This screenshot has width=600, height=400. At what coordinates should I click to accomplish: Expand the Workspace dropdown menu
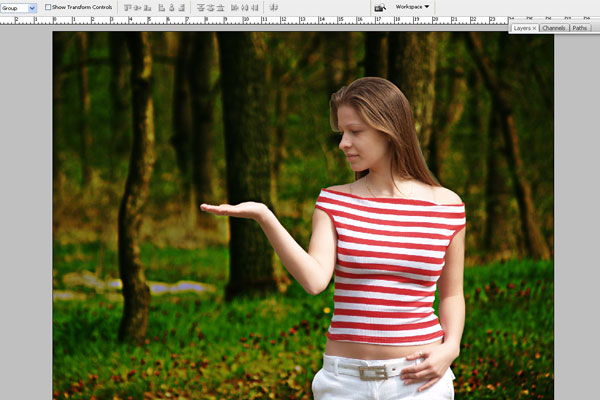click(412, 7)
